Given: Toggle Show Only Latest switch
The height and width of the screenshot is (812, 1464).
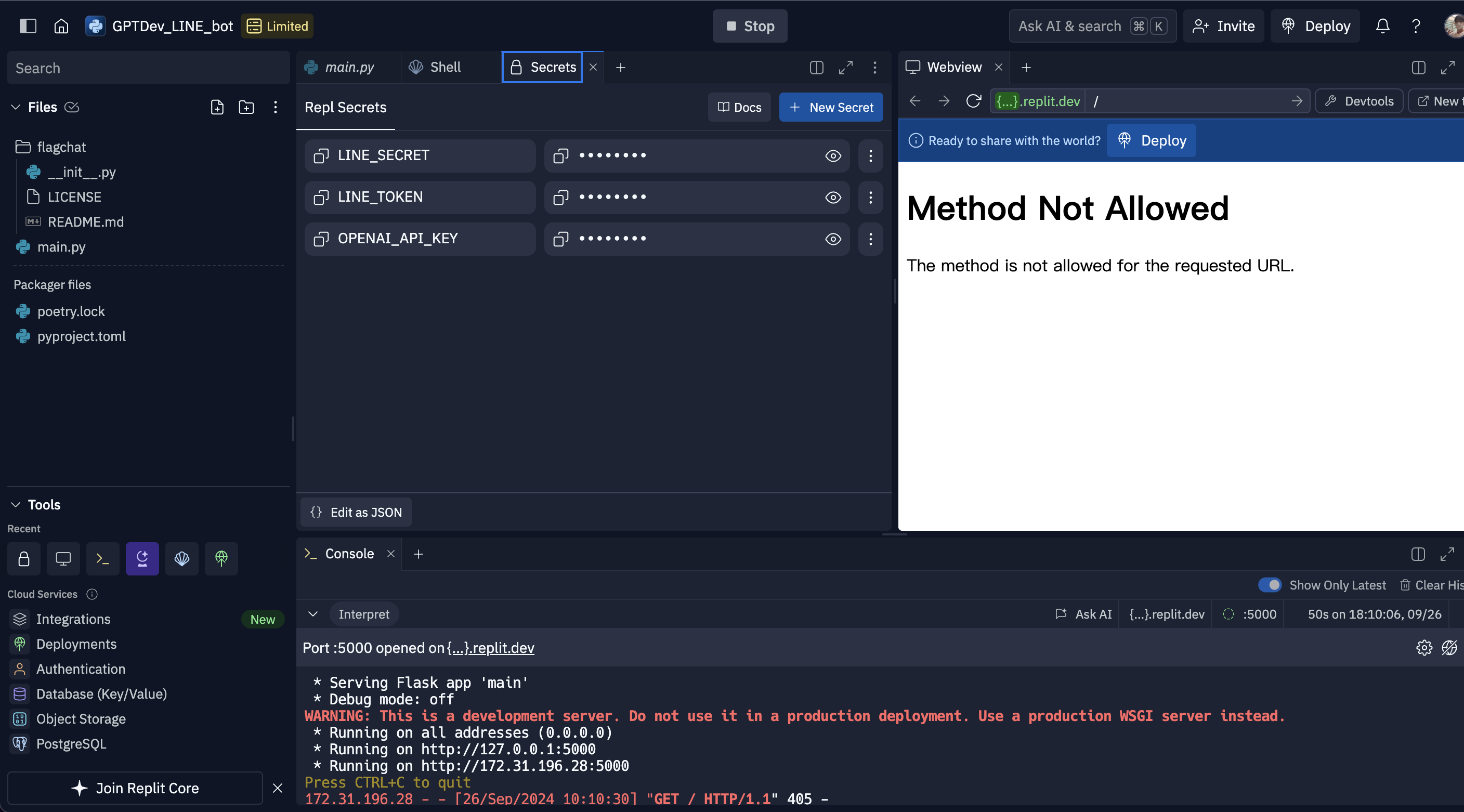Looking at the screenshot, I should [x=1269, y=585].
